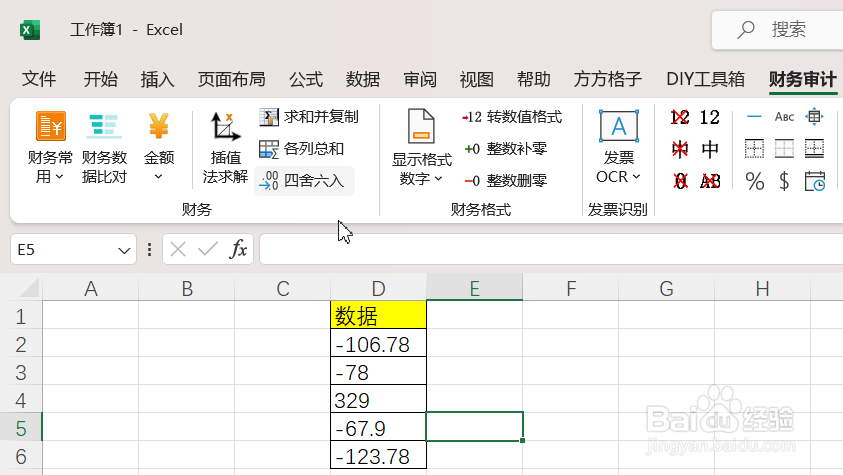Click the top border grid icon
The image size is (843, 475).
(754, 149)
